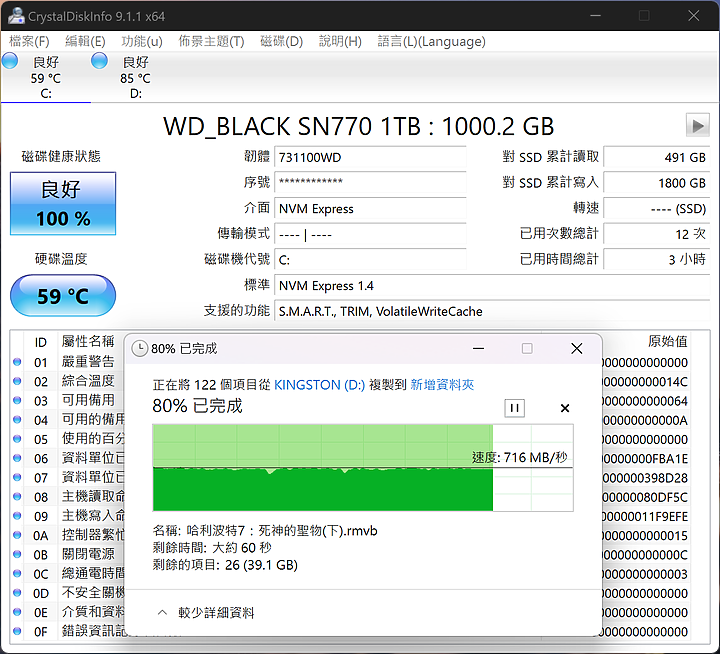720x654 pixels.
Task: Open the 檔案(F) menu
Action: tap(29, 41)
